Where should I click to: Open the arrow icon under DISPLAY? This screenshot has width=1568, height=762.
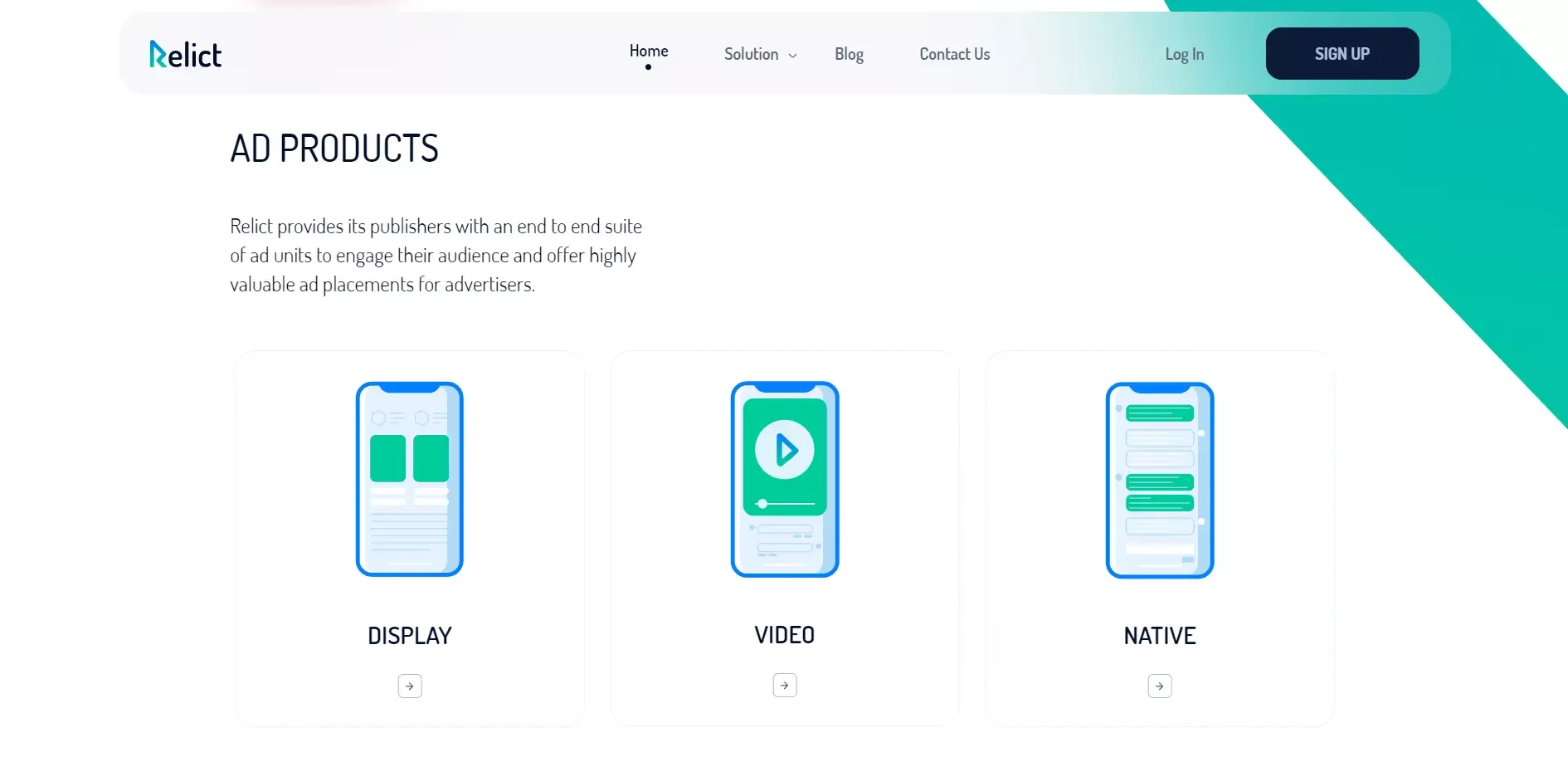410,686
